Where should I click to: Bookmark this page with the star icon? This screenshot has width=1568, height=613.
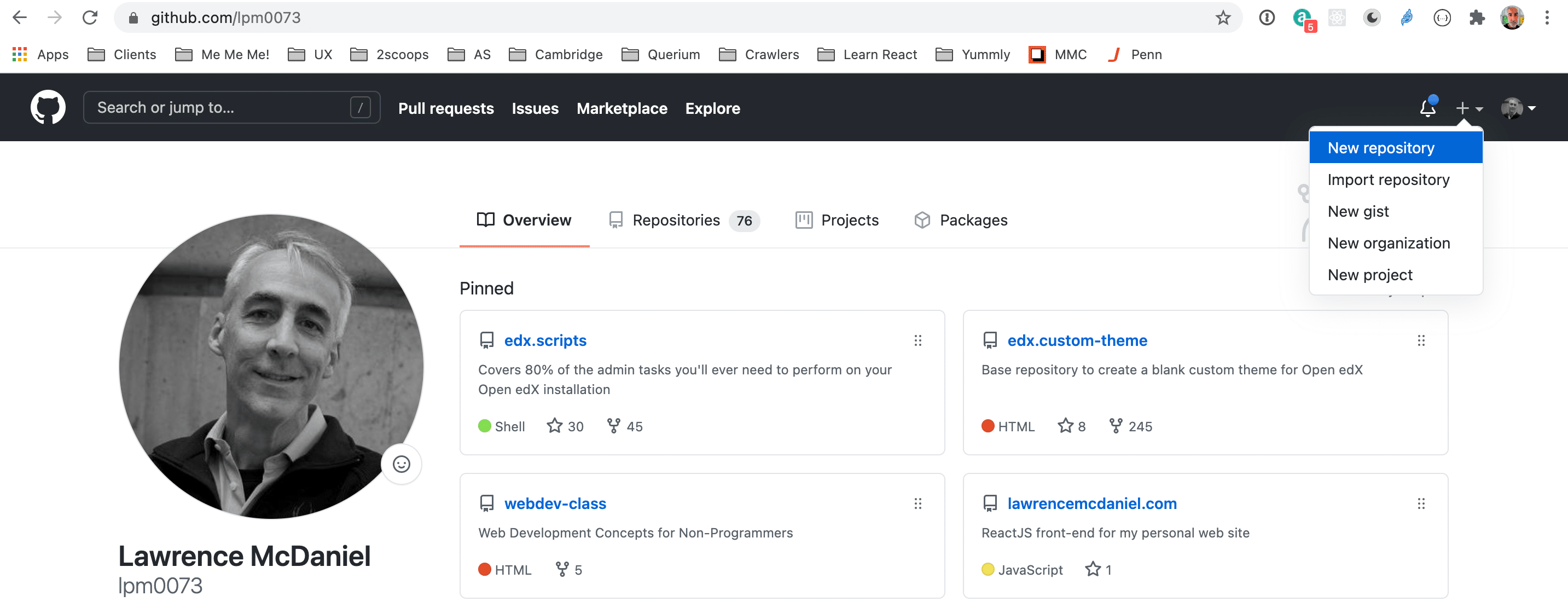(1223, 18)
